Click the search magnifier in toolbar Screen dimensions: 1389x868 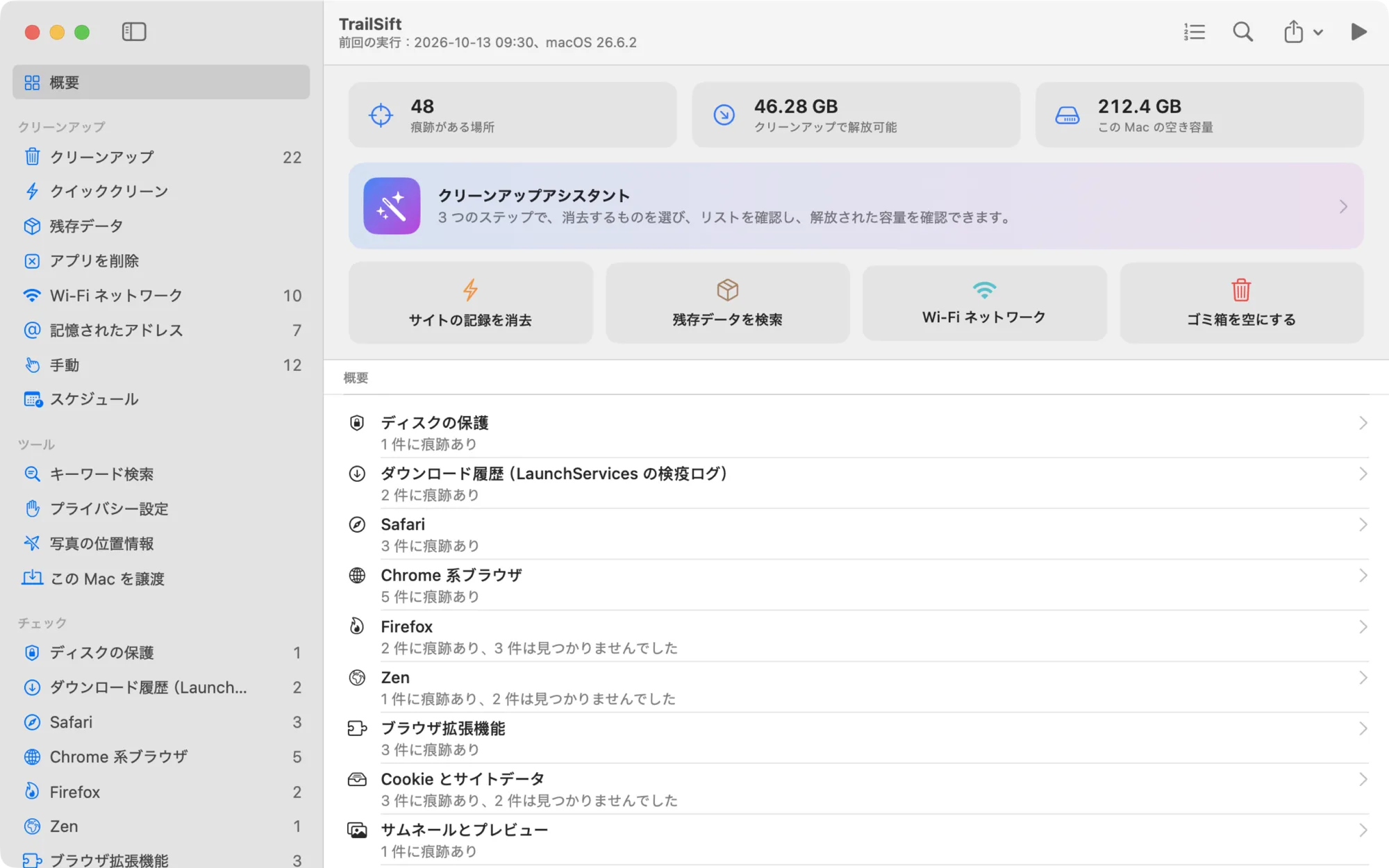tap(1243, 32)
